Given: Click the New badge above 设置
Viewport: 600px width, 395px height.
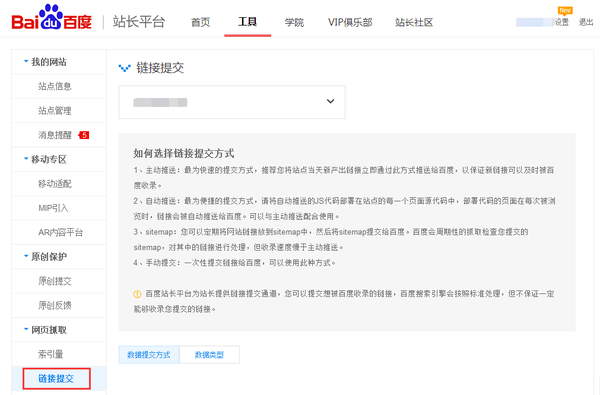Looking at the screenshot, I should [x=565, y=11].
